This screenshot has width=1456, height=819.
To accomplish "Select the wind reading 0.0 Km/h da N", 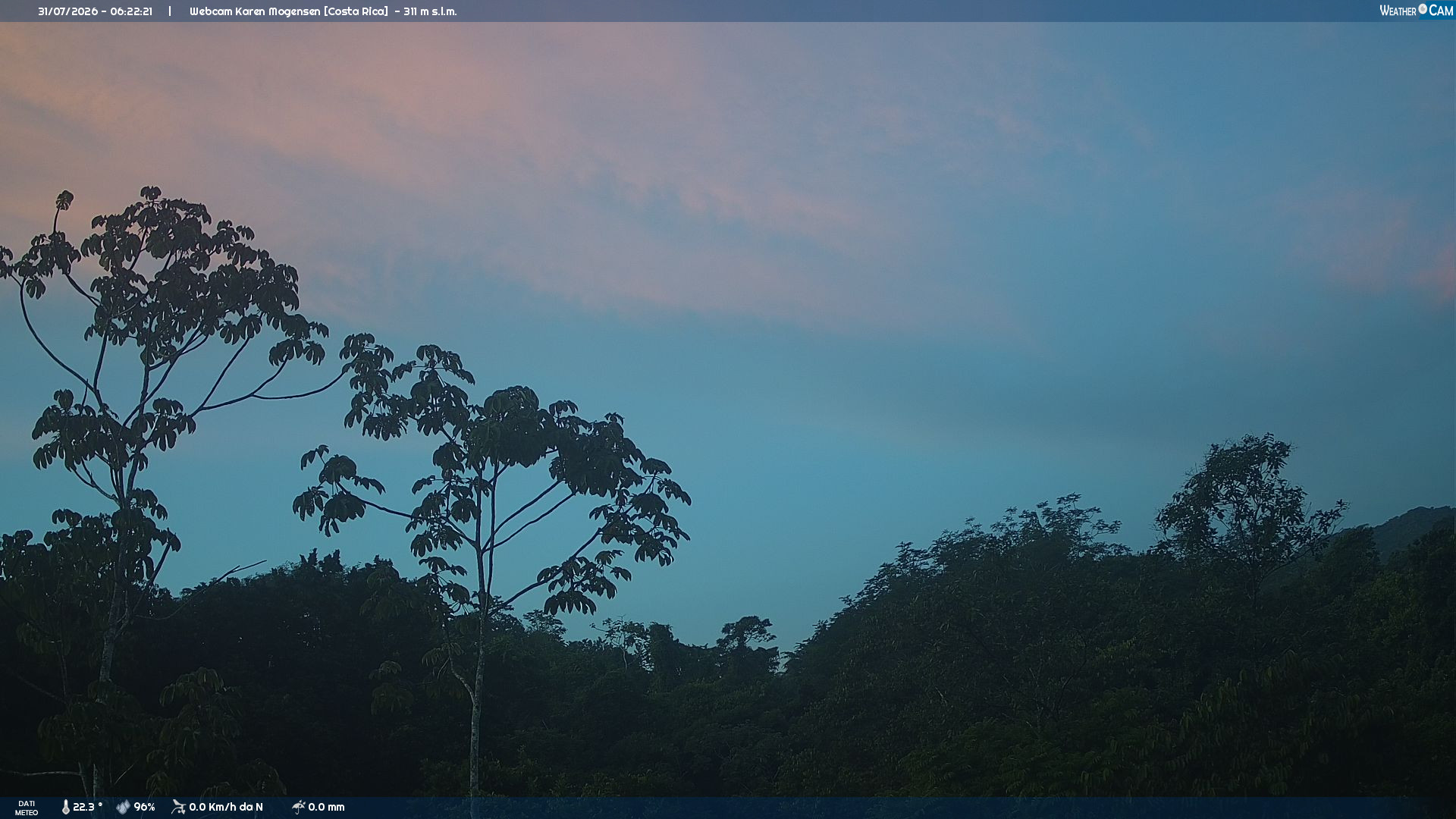I will coord(226,808).
